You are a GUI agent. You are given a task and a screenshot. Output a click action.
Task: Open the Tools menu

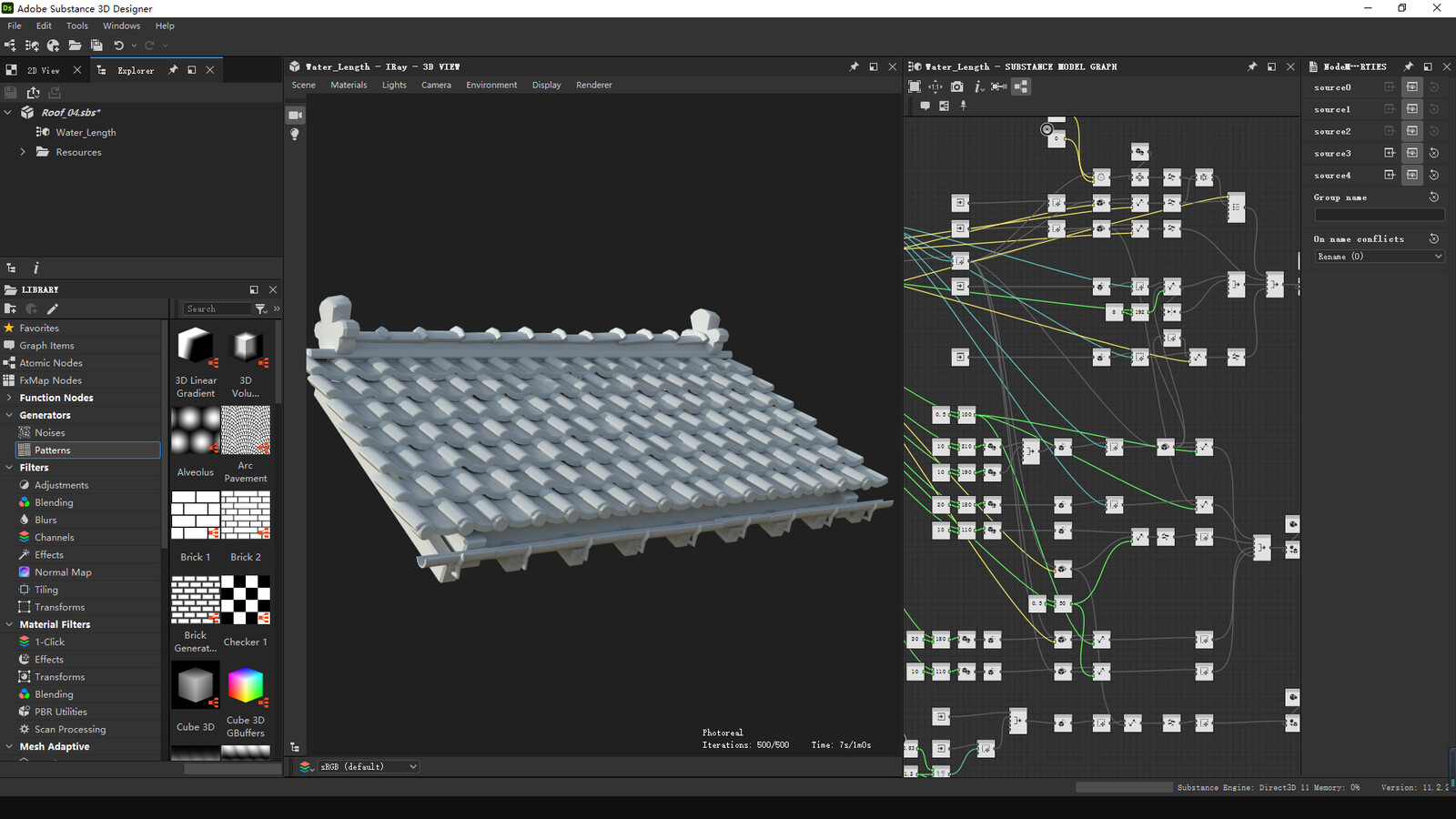[x=77, y=25]
